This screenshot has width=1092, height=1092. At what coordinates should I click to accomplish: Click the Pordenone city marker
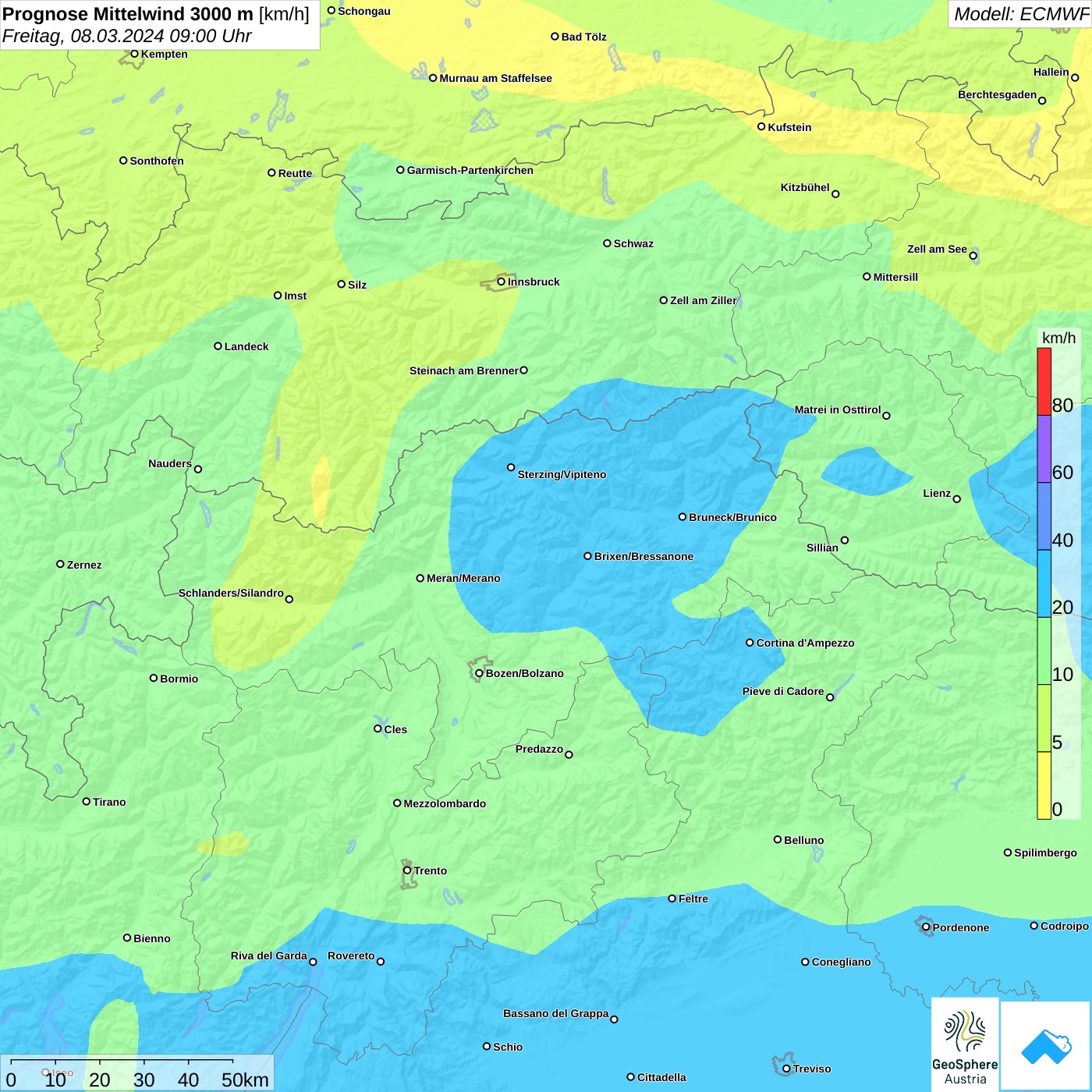pos(927,927)
